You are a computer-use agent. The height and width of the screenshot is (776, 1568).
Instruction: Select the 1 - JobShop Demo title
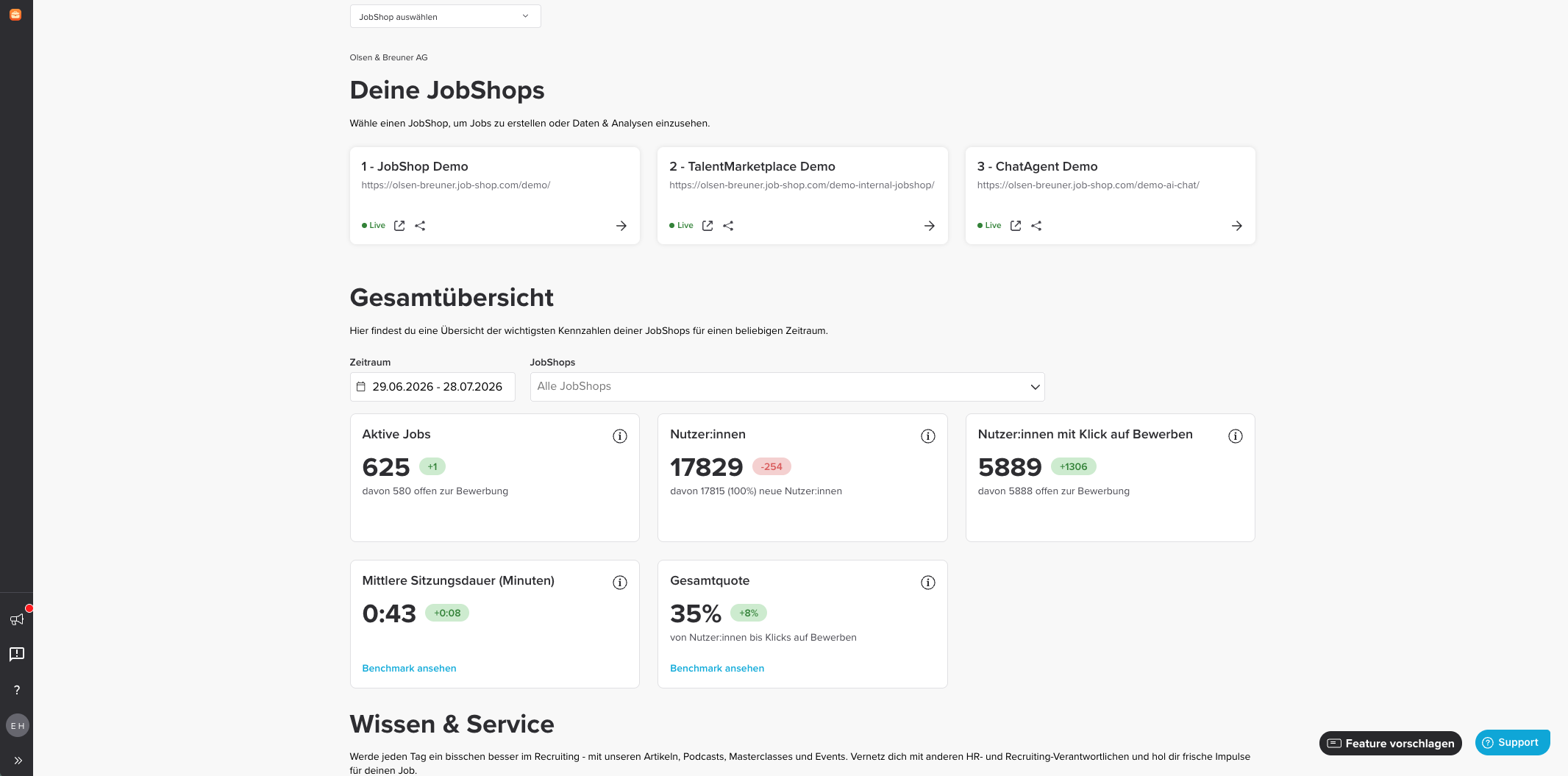[415, 166]
